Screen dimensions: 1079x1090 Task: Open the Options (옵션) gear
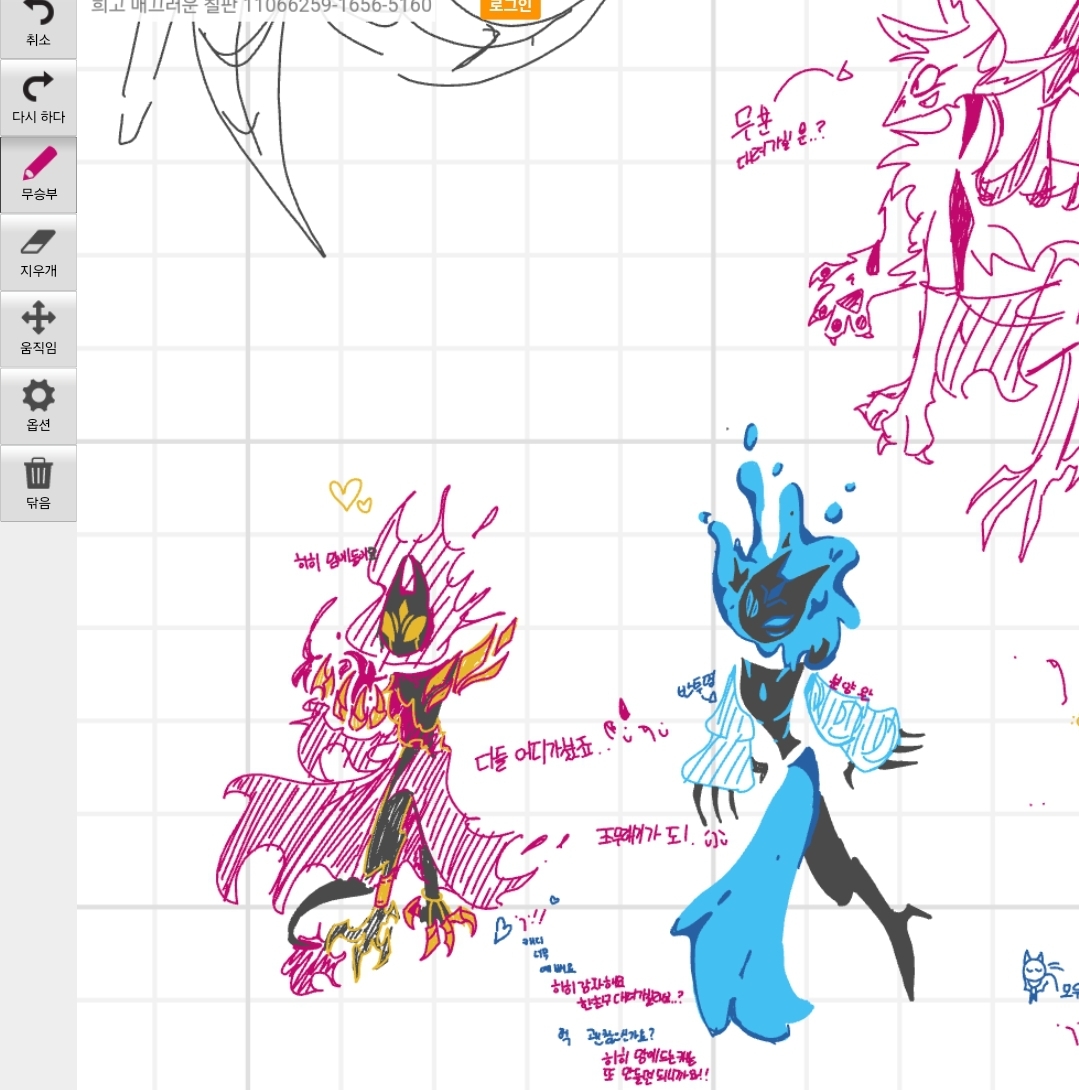coord(38,396)
